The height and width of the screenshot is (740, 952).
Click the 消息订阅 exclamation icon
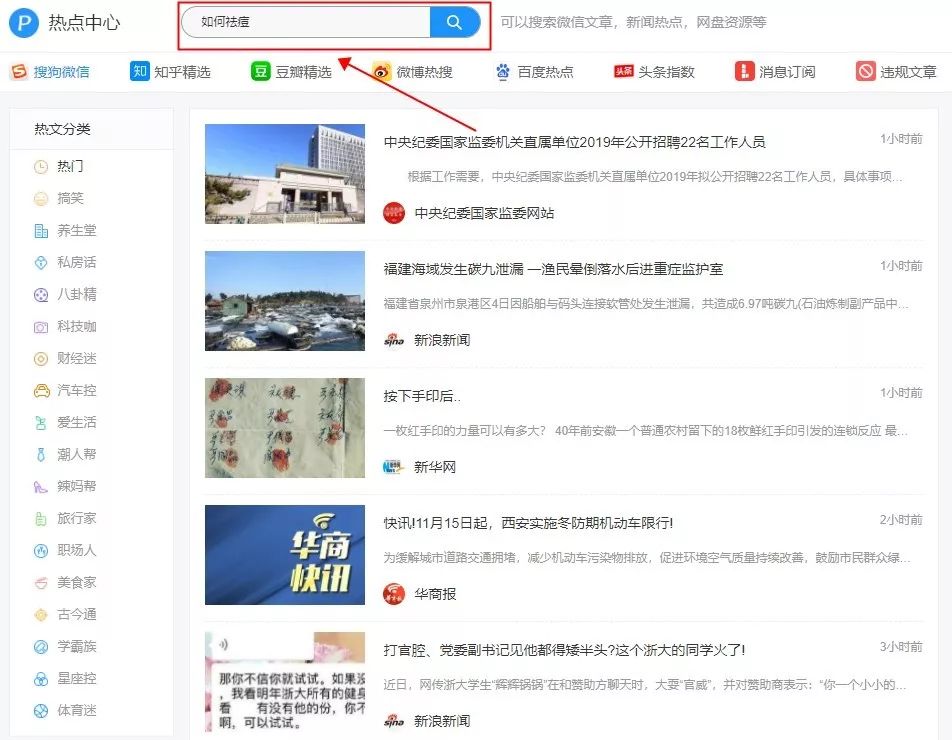pyautogui.click(x=744, y=71)
